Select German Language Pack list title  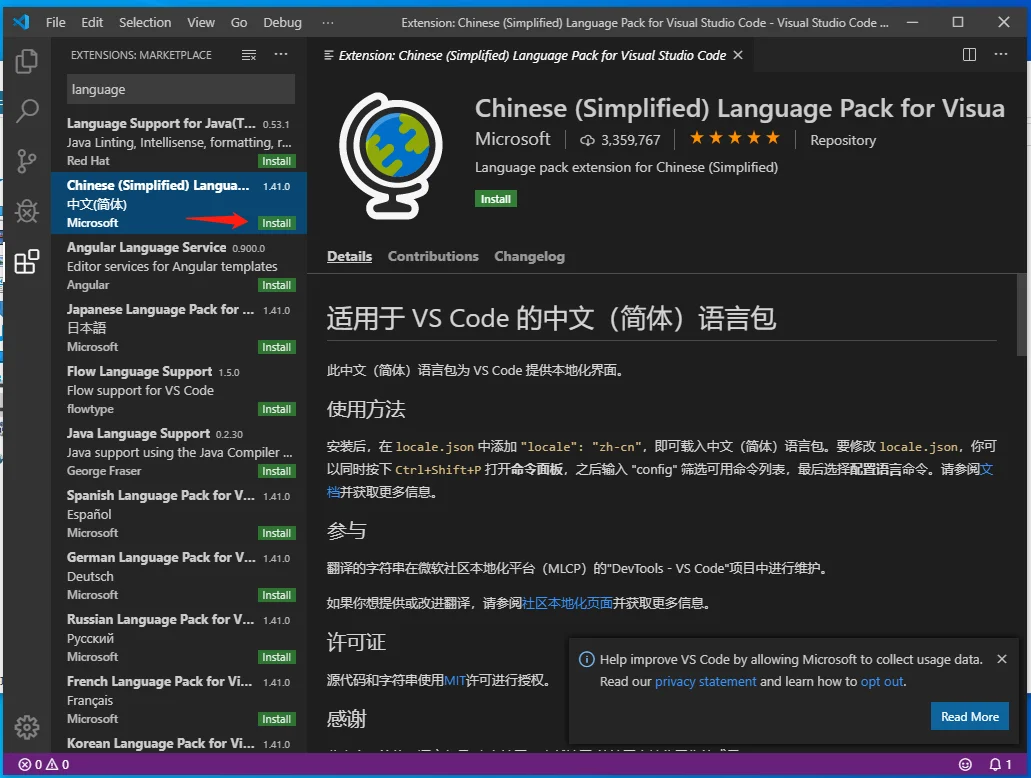click(161, 558)
